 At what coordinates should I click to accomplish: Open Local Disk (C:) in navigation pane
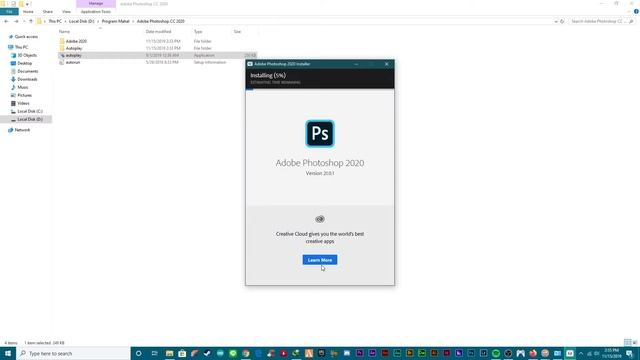(x=30, y=111)
